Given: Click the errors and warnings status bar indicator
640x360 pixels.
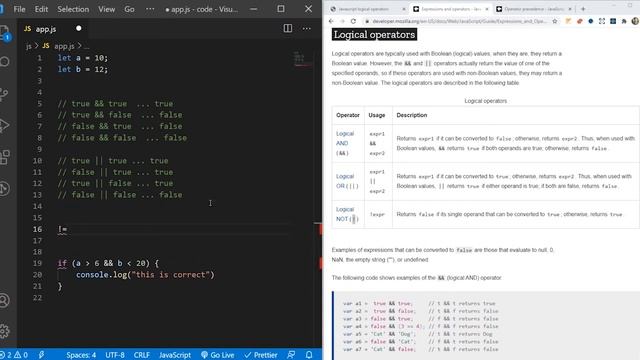Looking at the screenshot, I should 15,355.
